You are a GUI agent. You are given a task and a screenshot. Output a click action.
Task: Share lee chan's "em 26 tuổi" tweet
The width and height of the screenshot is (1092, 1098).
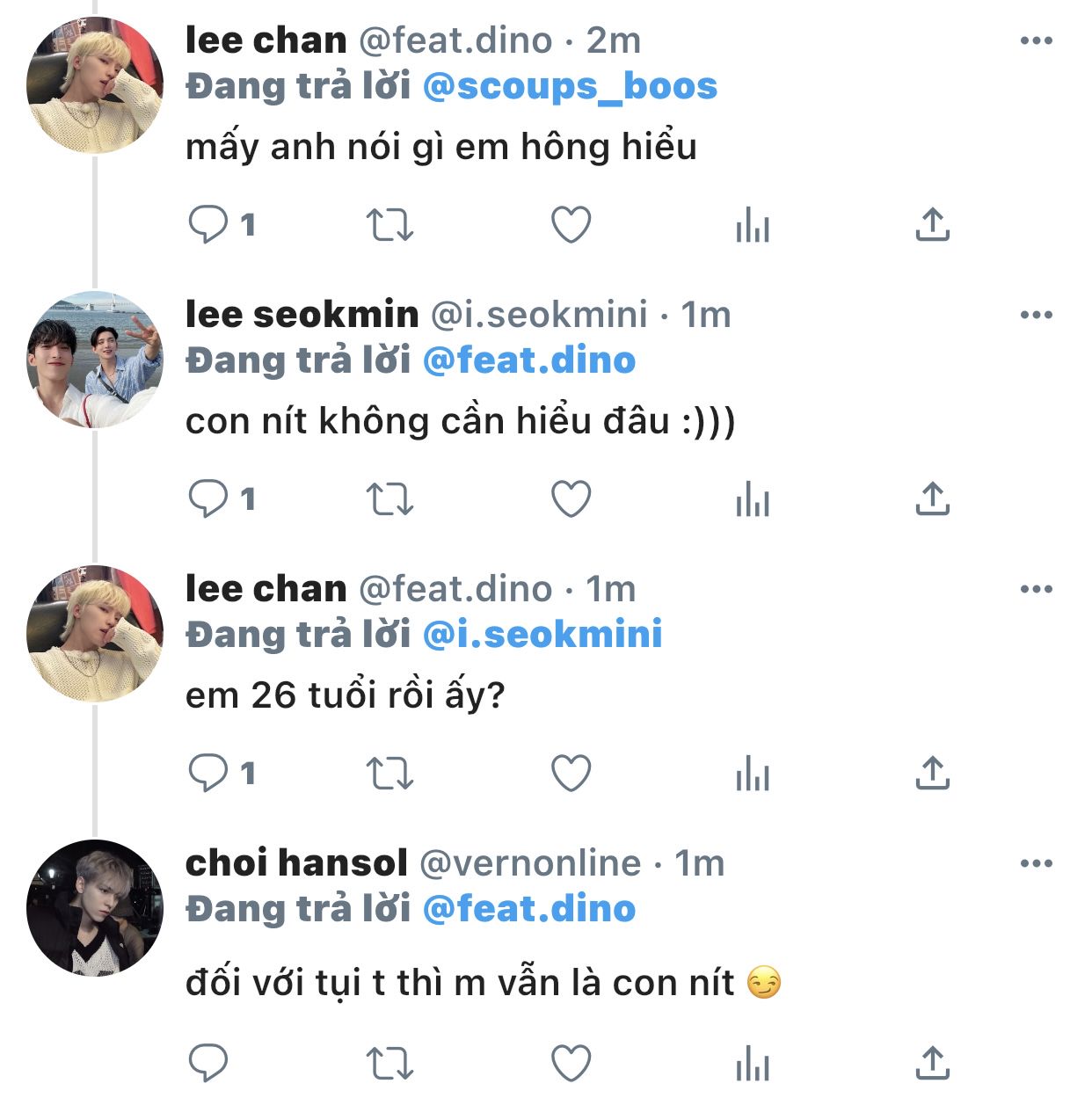coord(932,774)
